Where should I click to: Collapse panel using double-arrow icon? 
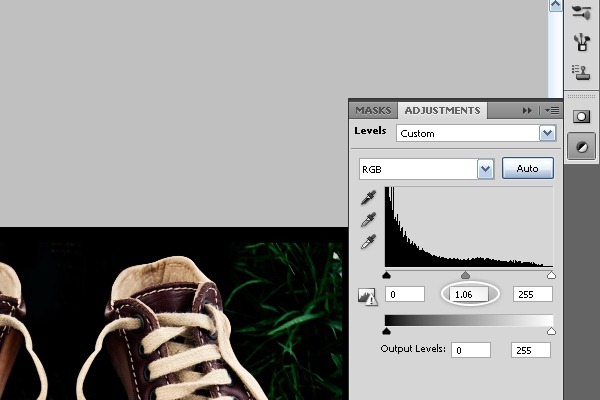coord(527,110)
